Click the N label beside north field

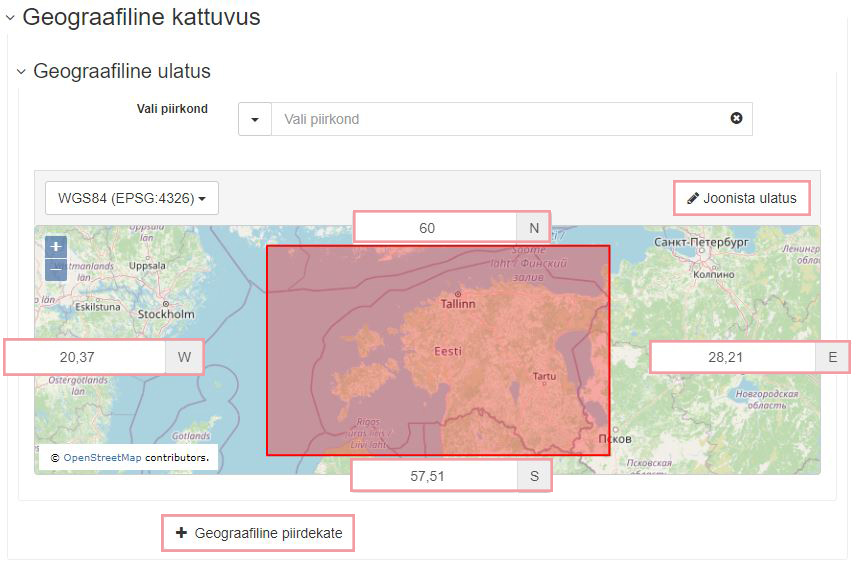[x=533, y=227]
